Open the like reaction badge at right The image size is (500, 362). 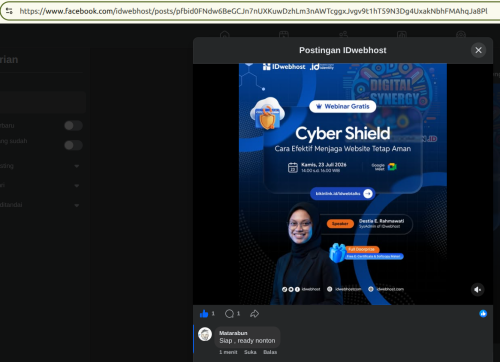tap(483, 313)
